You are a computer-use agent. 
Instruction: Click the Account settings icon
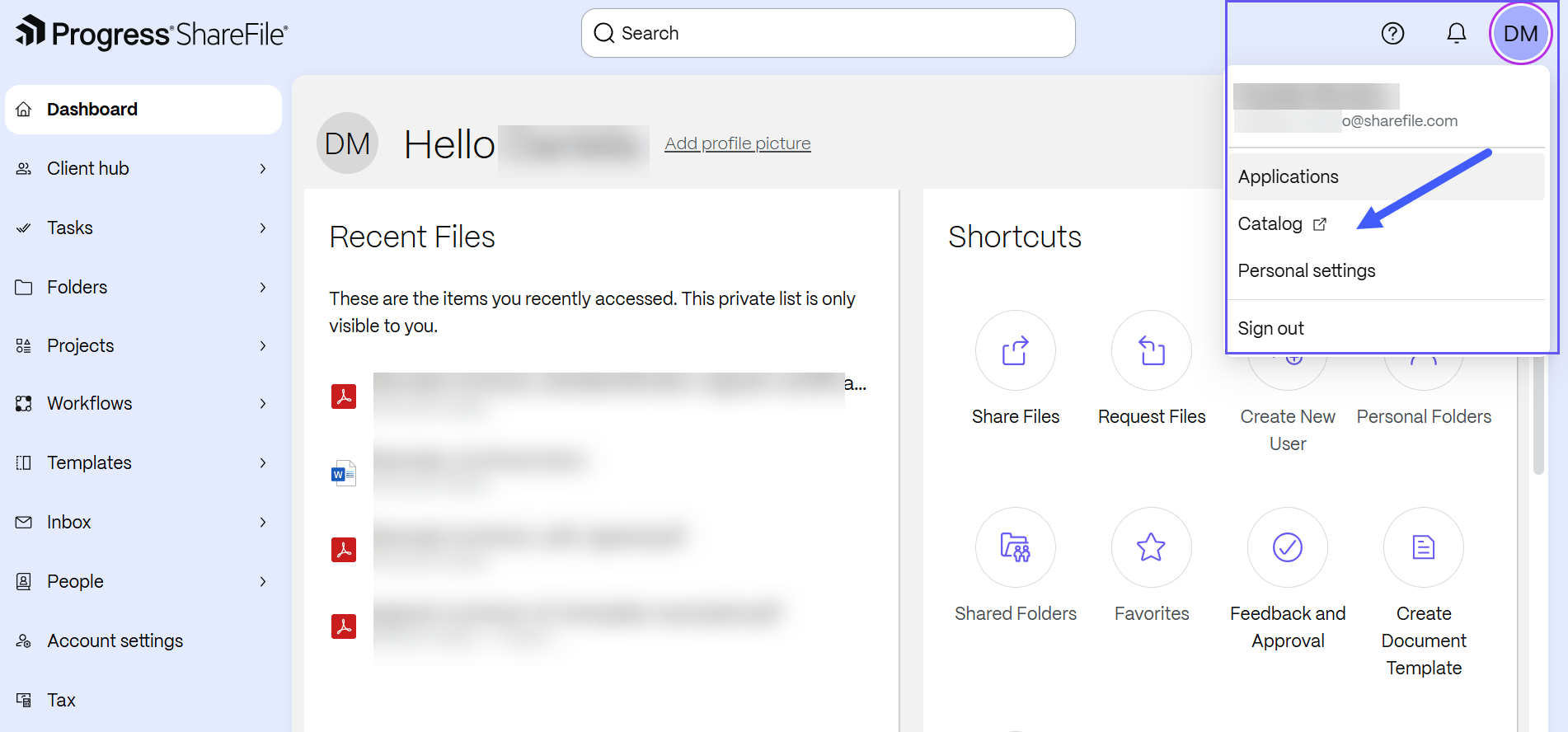click(24, 641)
